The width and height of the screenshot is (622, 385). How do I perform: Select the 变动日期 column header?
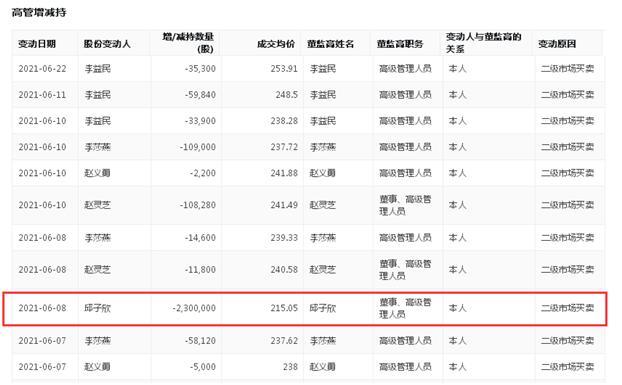pos(37,44)
